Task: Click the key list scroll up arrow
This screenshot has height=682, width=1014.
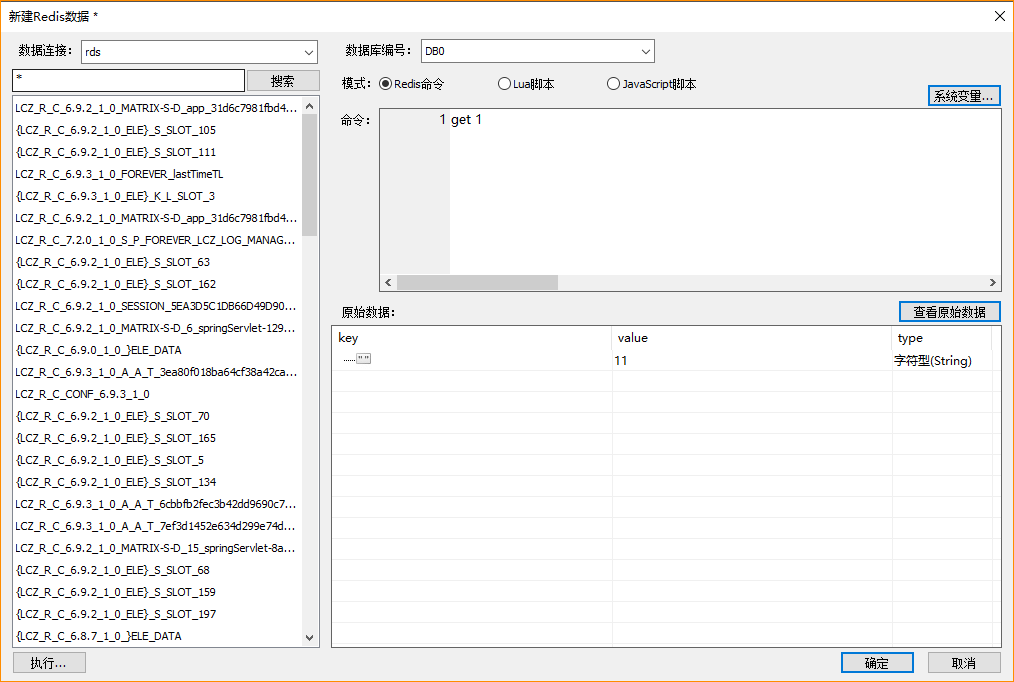Action: pos(309,107)
